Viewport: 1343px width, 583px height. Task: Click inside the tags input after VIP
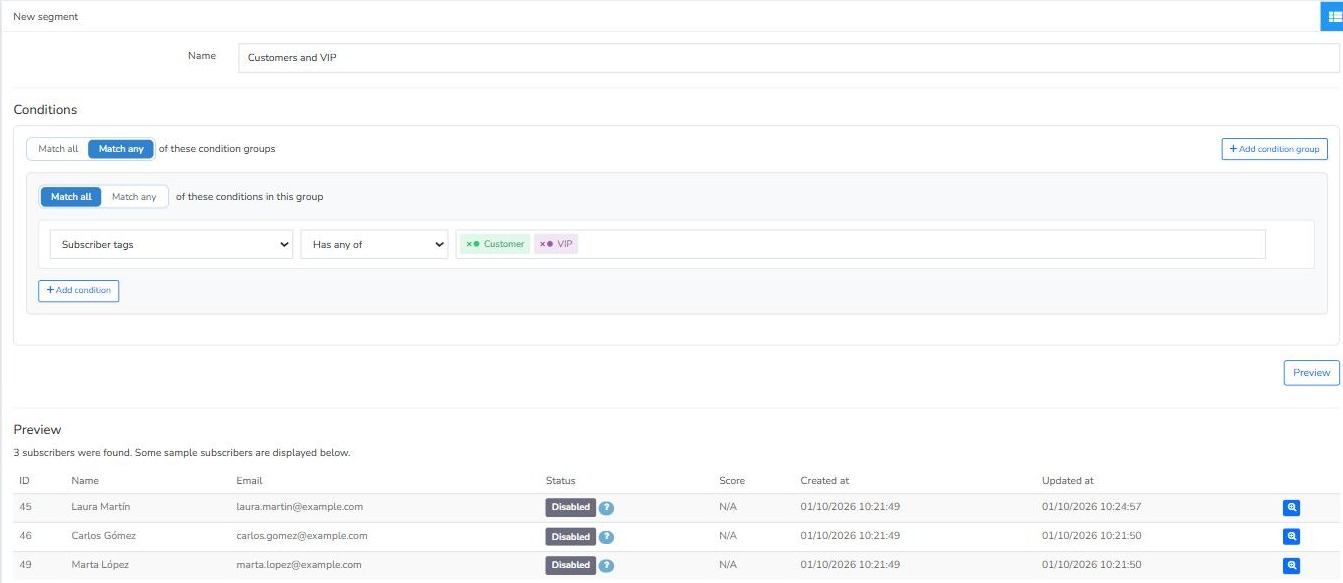coord(920,244)
